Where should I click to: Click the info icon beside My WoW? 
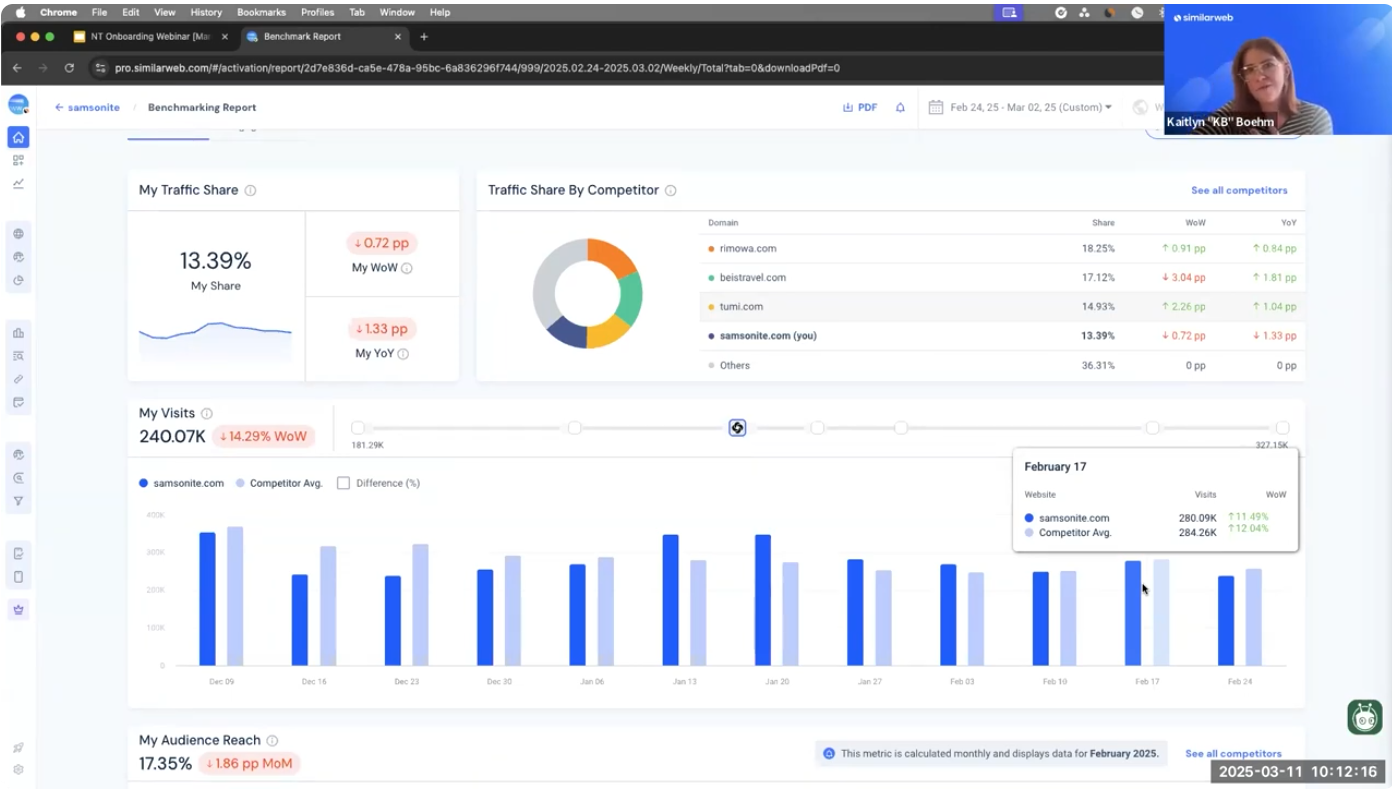point(407,268)
